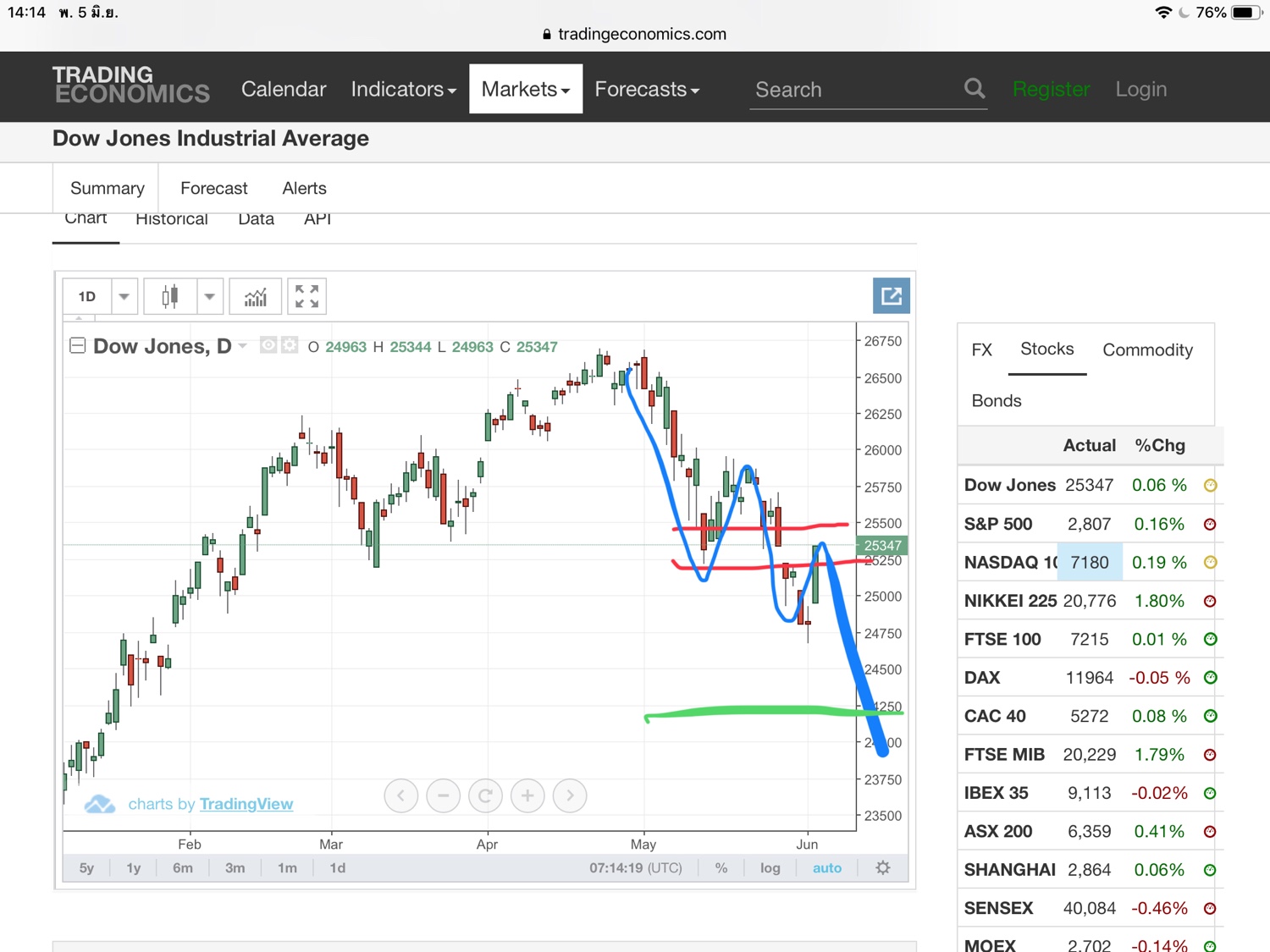1270x952 pixels.
Task: Expand the Dow Jones symbol legend arrow
Action: (243, 345)
